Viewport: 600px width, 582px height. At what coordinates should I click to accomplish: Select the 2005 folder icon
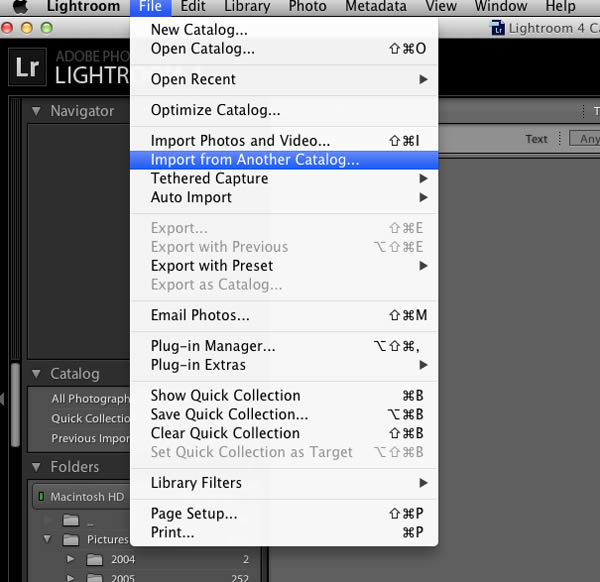click(95, 577)
